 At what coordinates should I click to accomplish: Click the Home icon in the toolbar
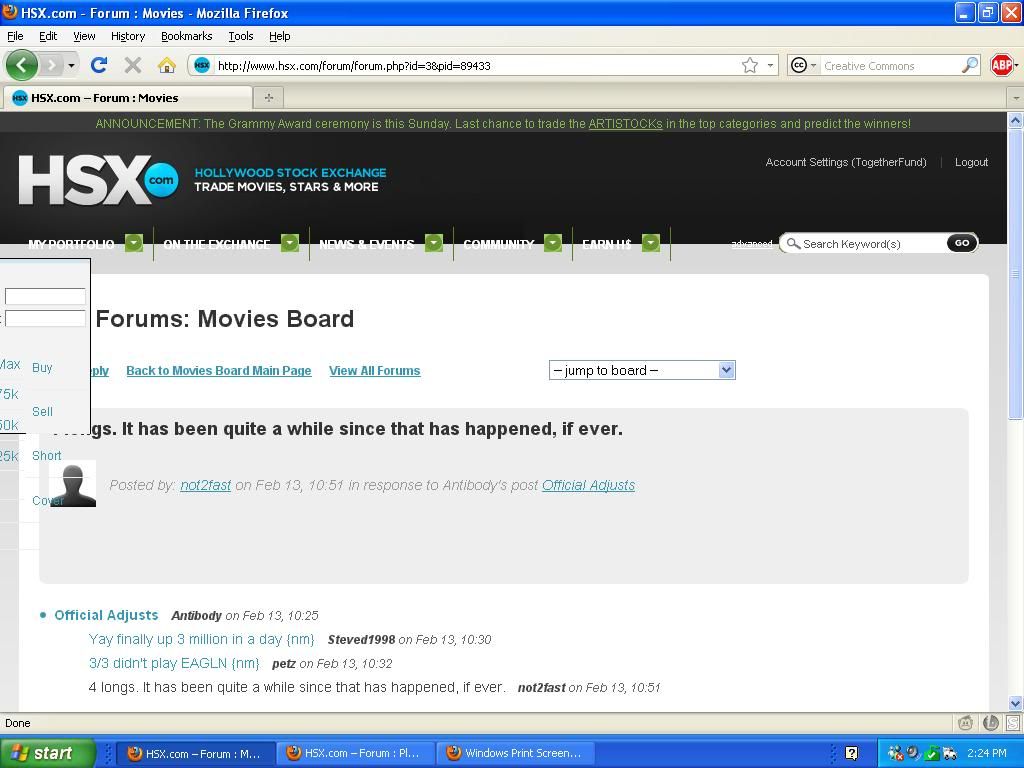[167, 65]
